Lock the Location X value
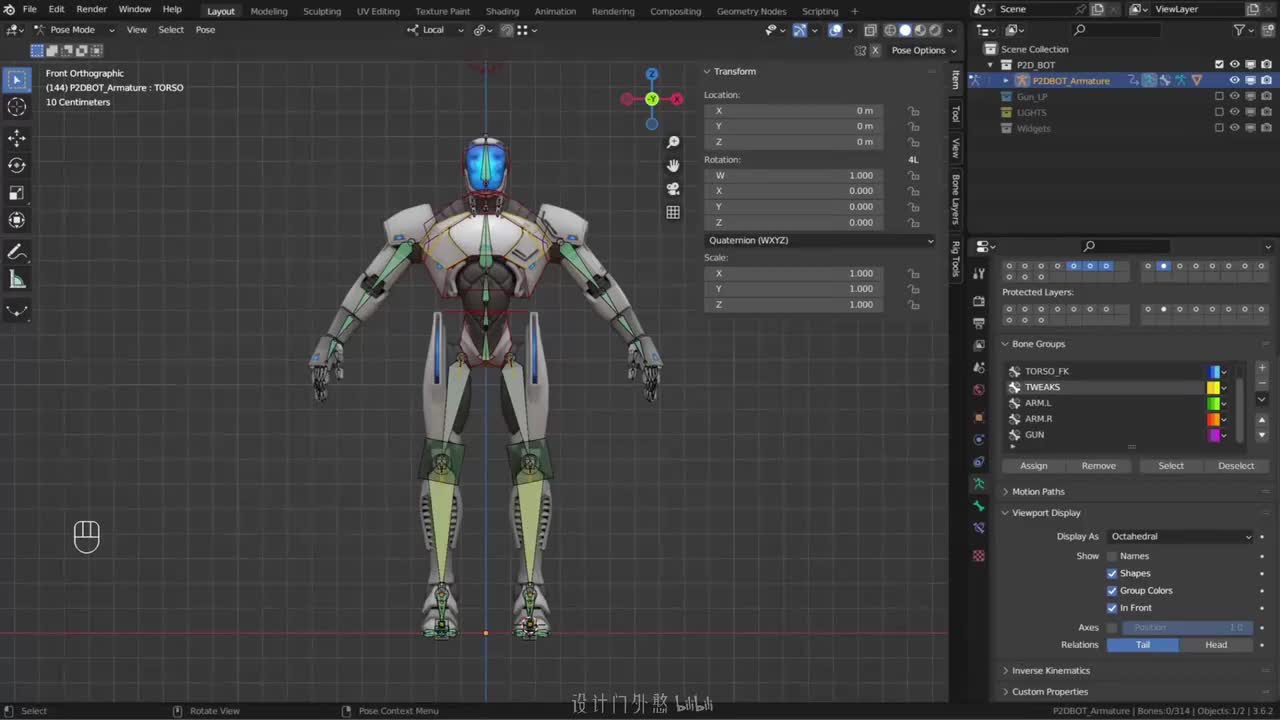 (913, 111)
